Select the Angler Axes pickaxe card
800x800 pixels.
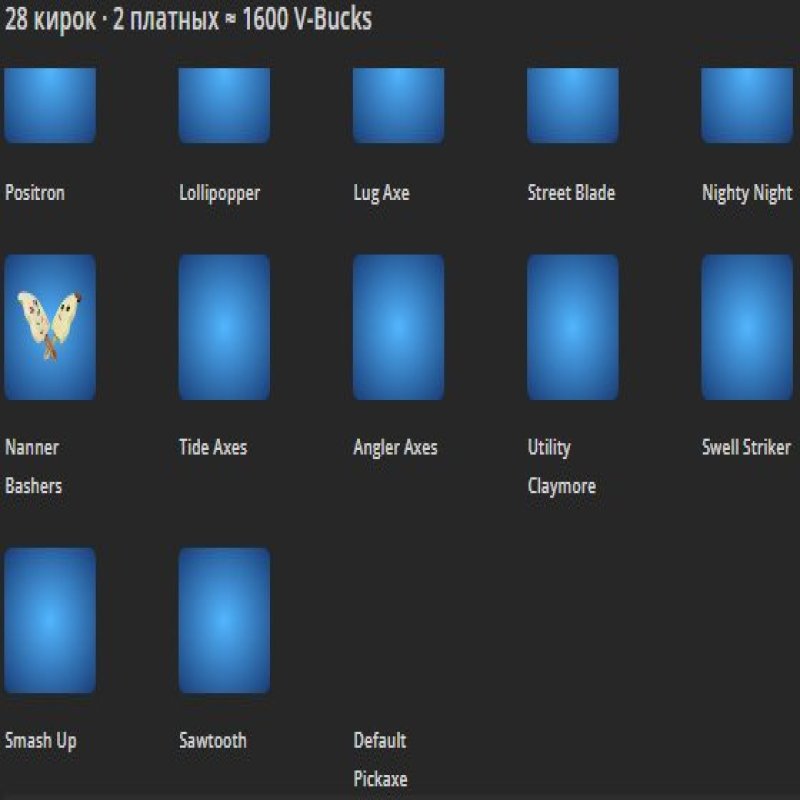(398, 328)
